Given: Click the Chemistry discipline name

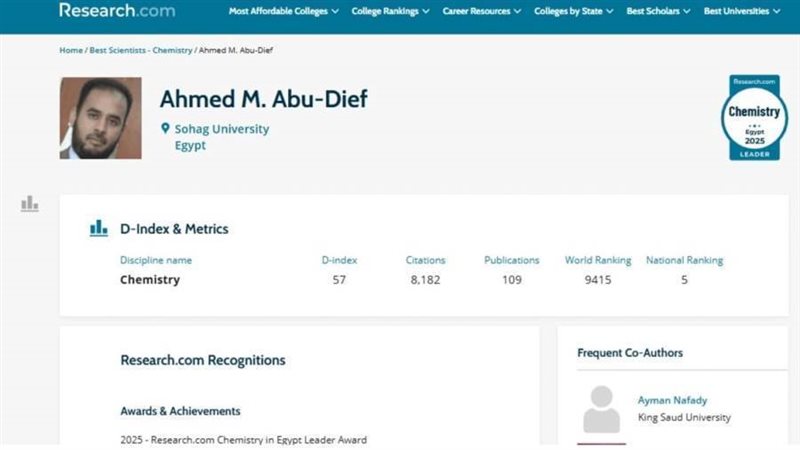Looking at the screenshot, I should click(150, 280).
